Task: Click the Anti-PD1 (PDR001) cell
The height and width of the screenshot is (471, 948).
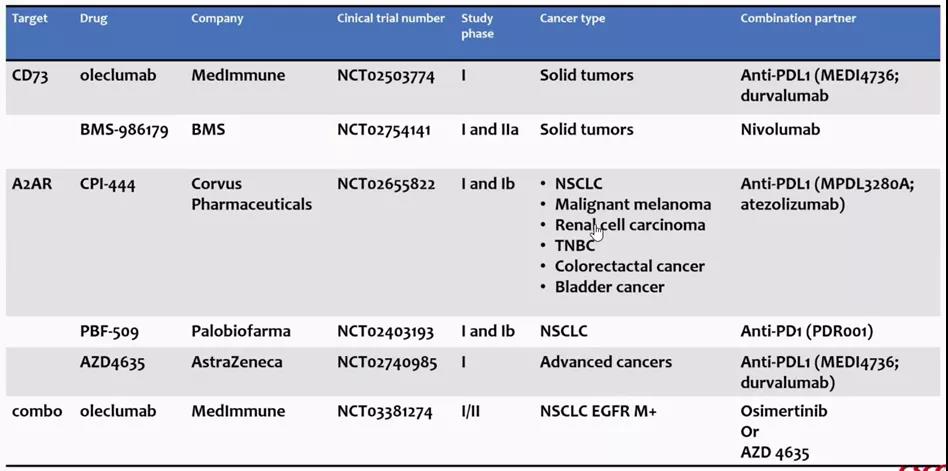Action: coord(806,331)
